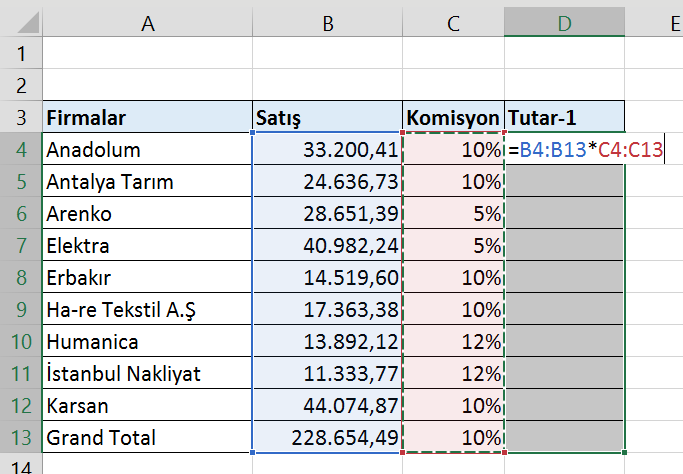Select row 13 header
Image resolution: width=683 pixels, height=474 pixels.
[x=21, y=437]
